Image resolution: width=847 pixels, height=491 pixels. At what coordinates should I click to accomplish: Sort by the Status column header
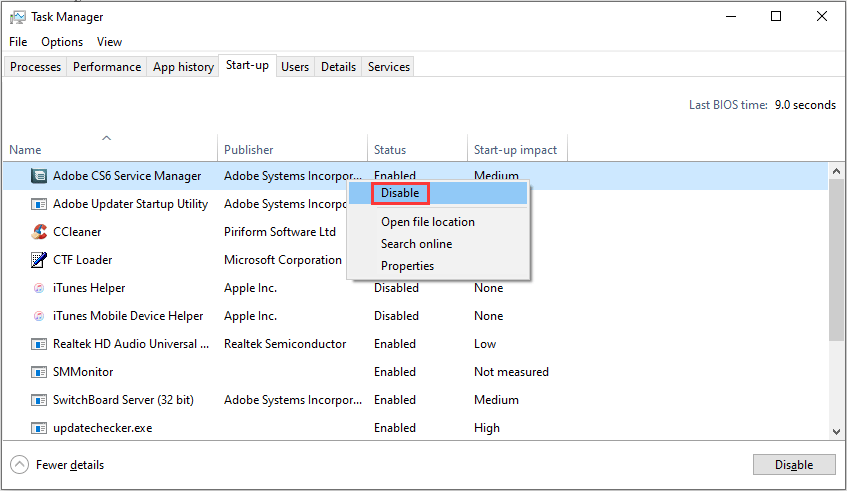[418, 148]
